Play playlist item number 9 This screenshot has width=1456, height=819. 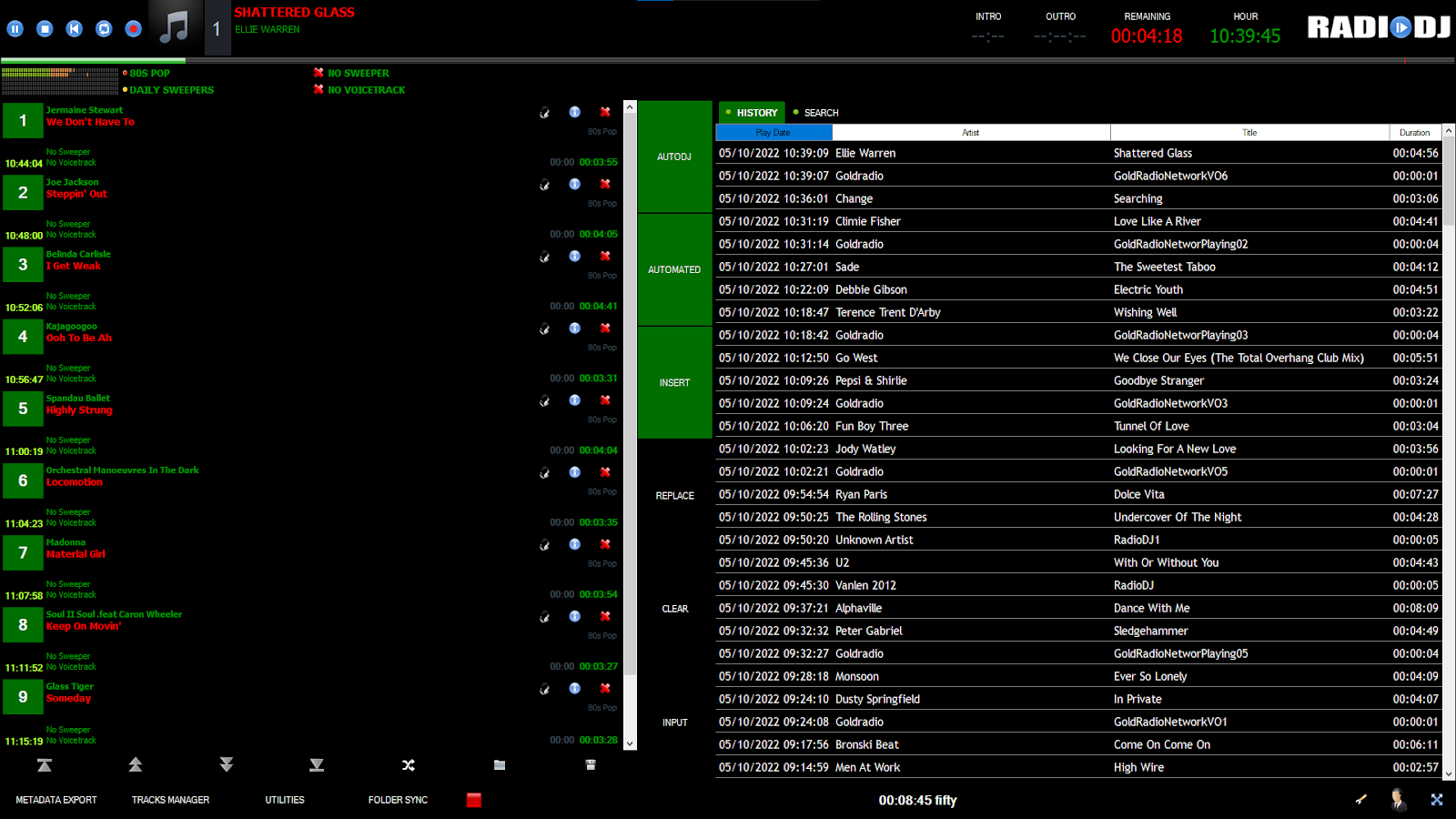pos(24,696)
